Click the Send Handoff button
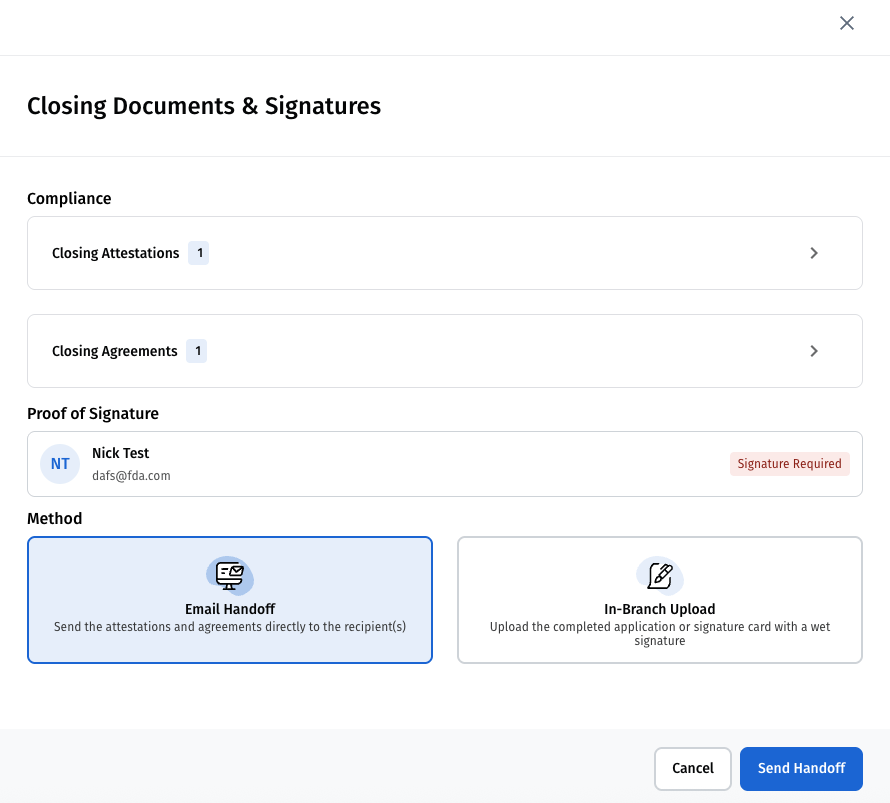 point(801,768)
